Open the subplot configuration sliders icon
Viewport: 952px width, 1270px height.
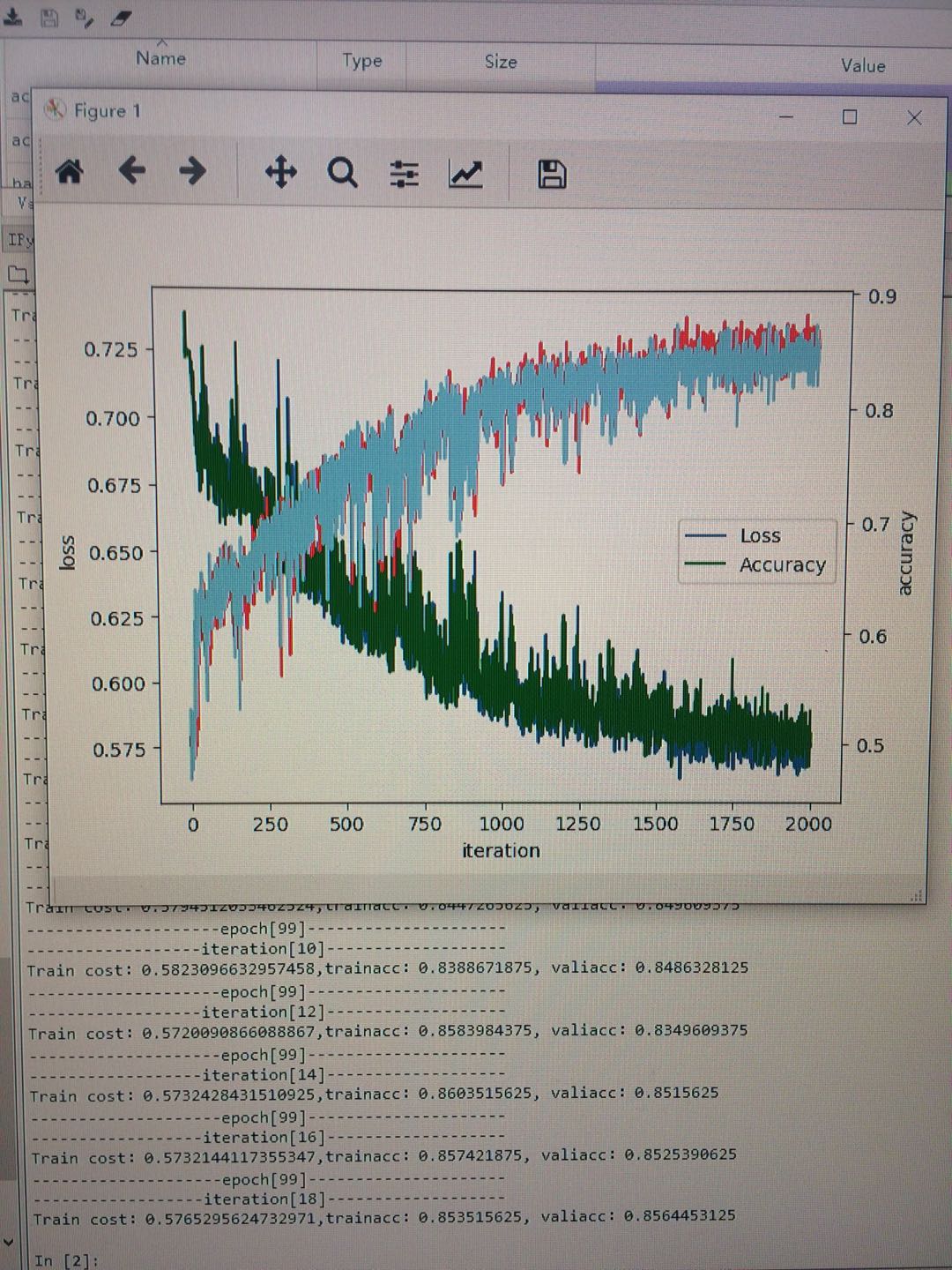click(404, 174)
